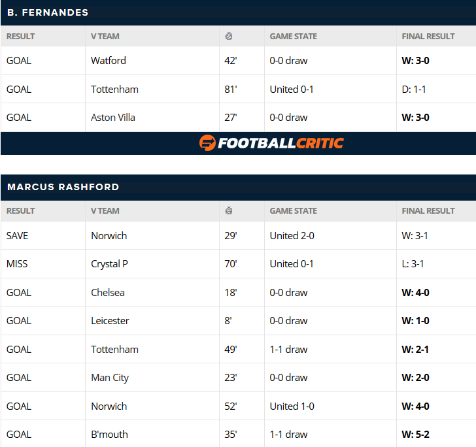Click GAME STATE header in Fernandes table

tap(293, 36)
